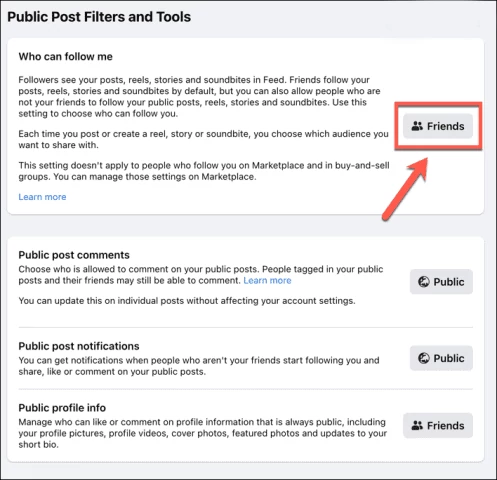Click the people icon in Who can follow me
The image size is (497, 480).
417,126
